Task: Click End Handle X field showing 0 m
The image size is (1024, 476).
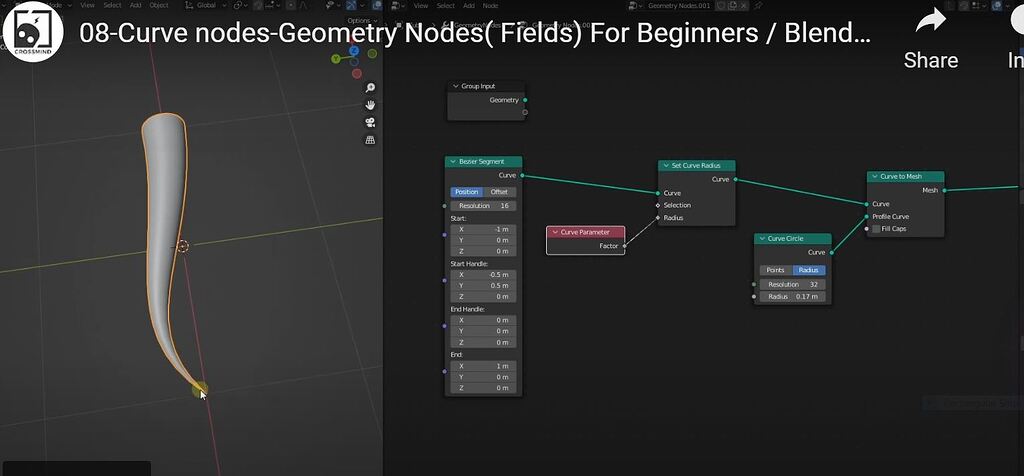Action: [x=483, y=321]
